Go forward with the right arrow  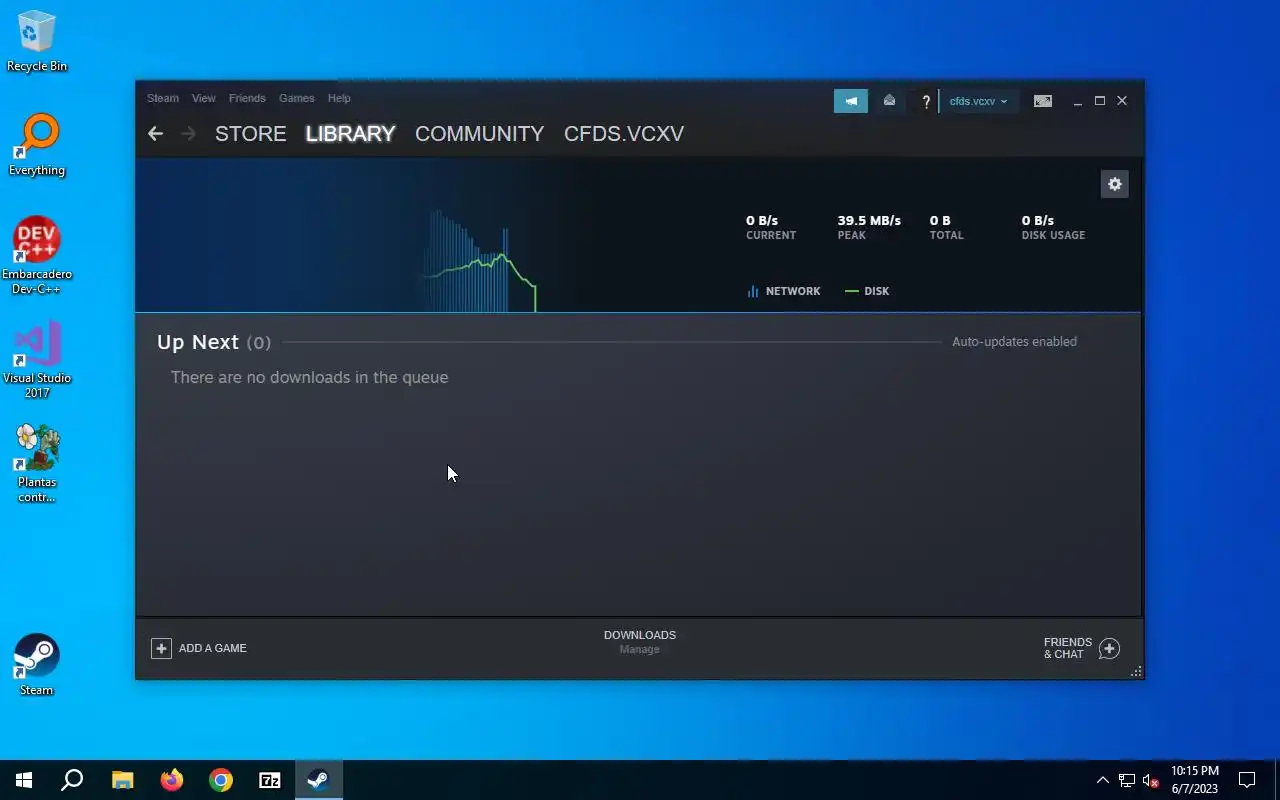(188, 133)
